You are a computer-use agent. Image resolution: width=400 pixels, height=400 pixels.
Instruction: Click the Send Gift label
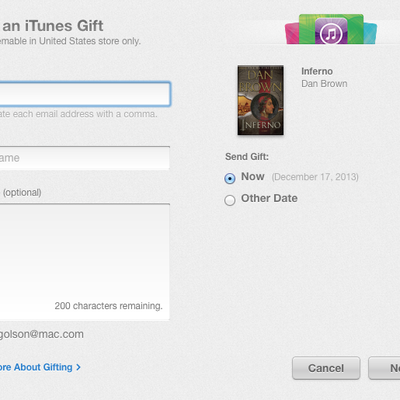click(247, 157)
